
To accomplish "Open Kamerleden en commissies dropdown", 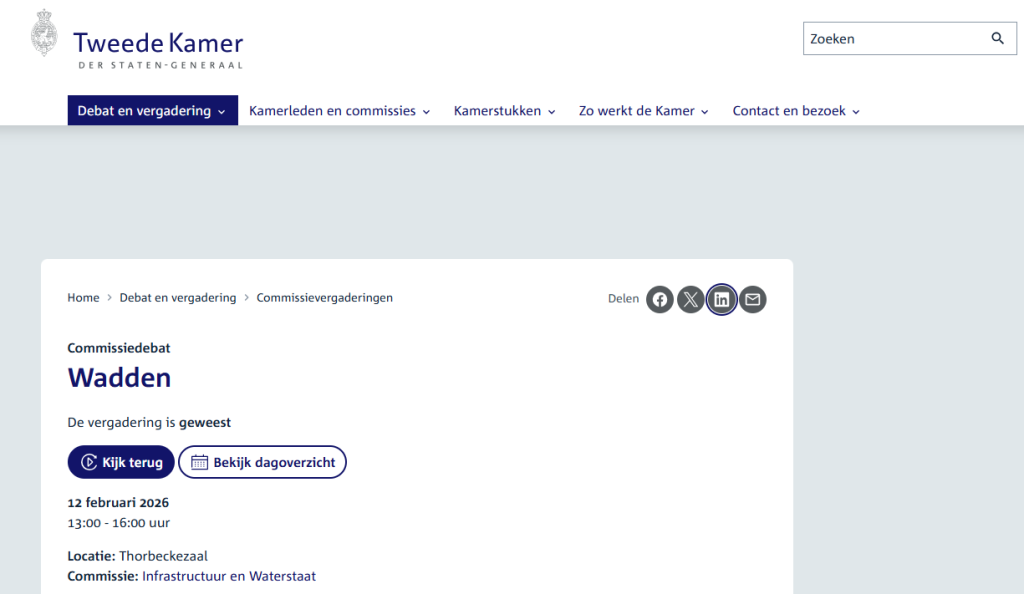I will pos(339,111).
